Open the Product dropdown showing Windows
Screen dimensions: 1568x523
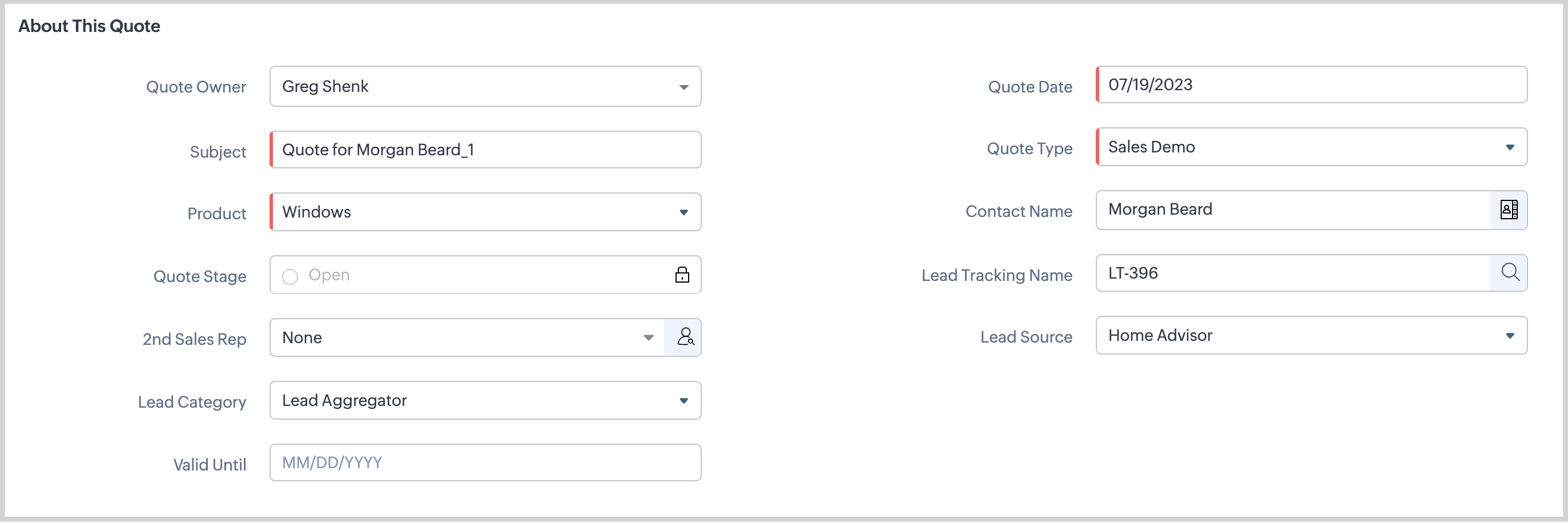click(x=684, y=212)
